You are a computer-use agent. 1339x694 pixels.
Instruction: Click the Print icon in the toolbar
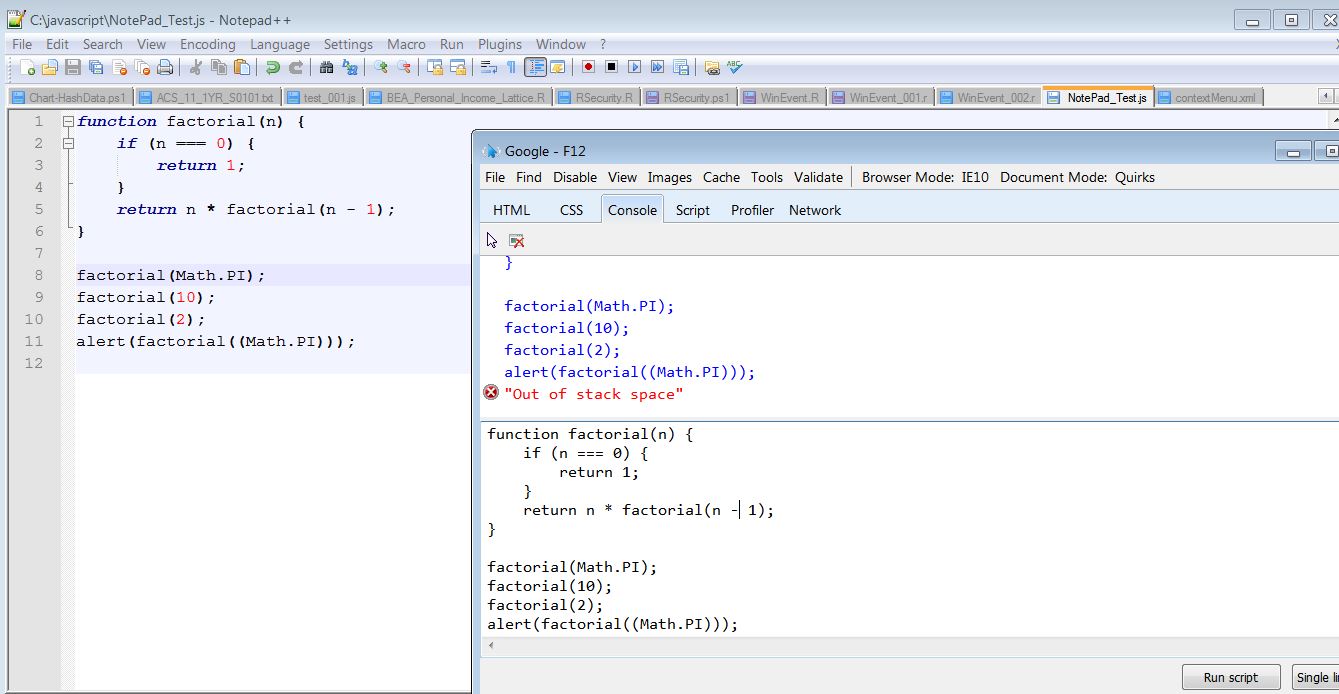click(166, 67)
